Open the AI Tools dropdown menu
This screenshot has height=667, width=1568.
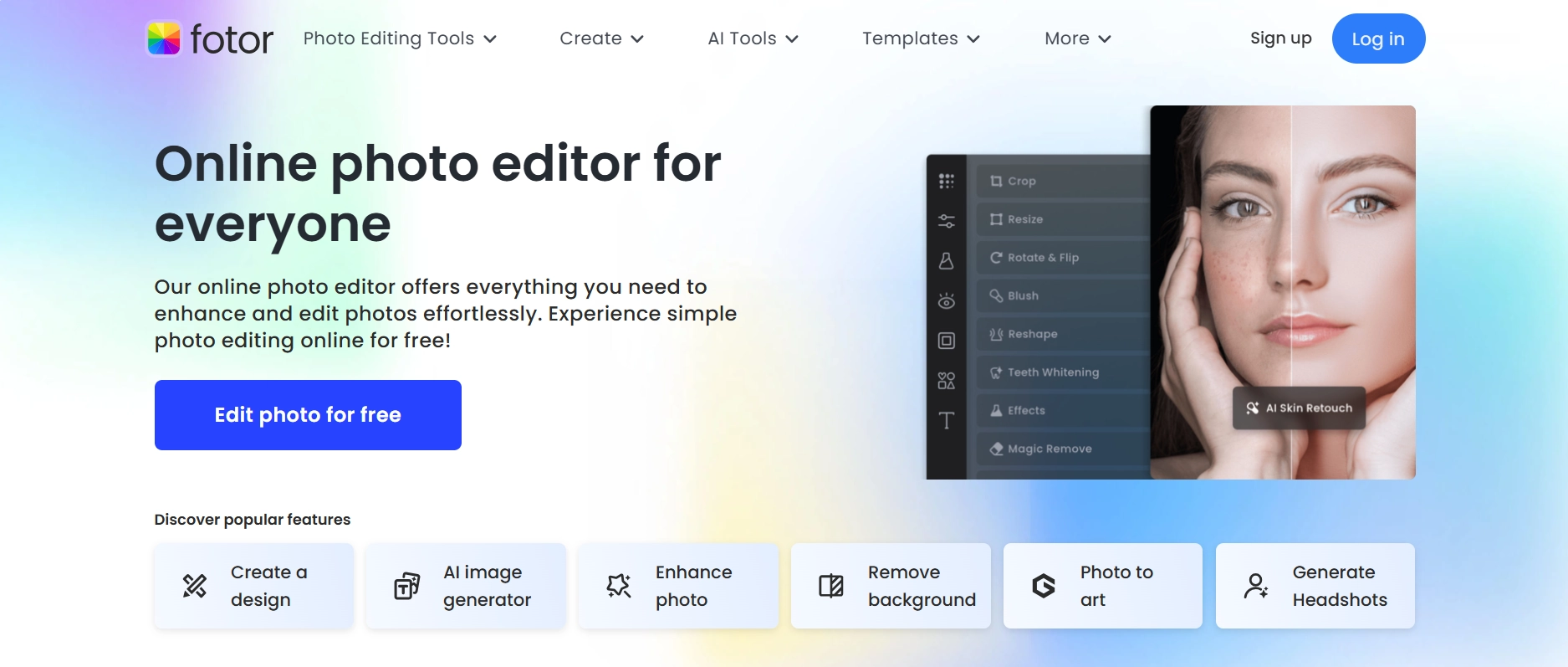753,38
